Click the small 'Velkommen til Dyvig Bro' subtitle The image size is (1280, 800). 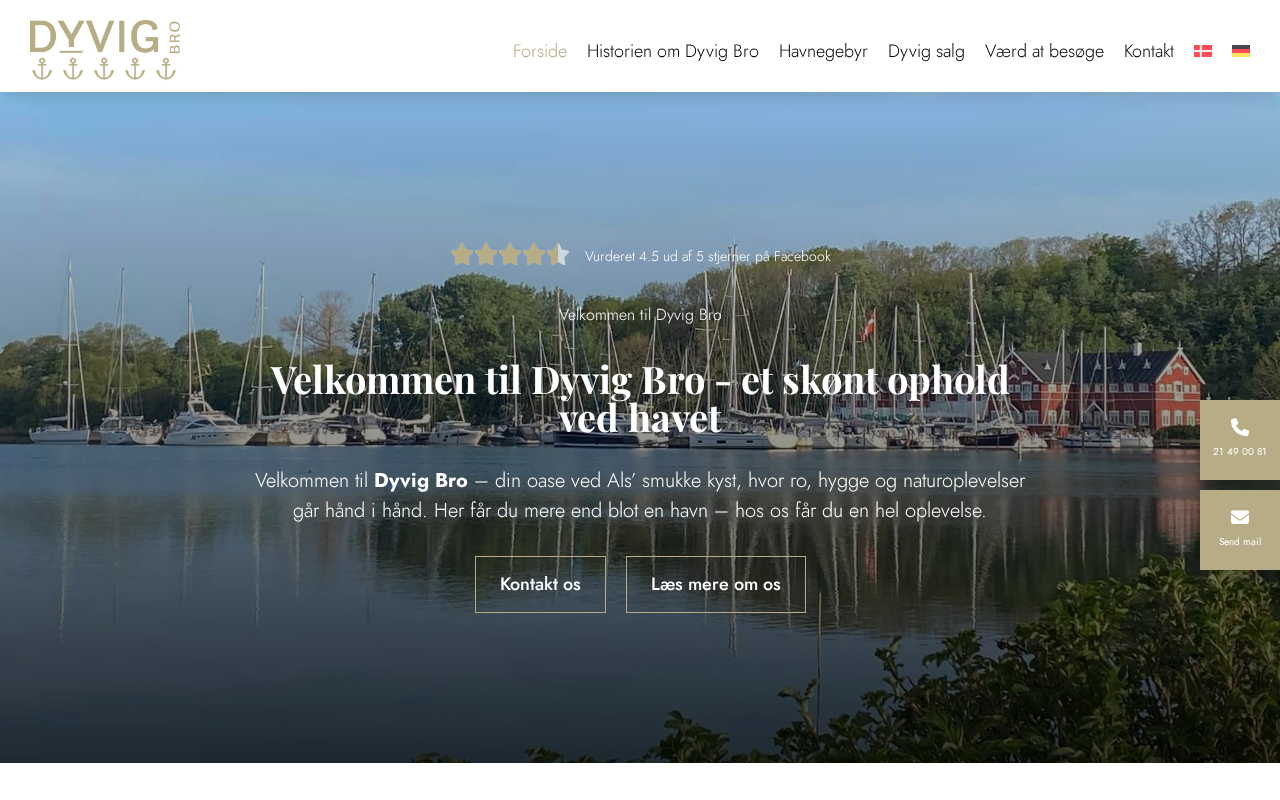point(640,315)
